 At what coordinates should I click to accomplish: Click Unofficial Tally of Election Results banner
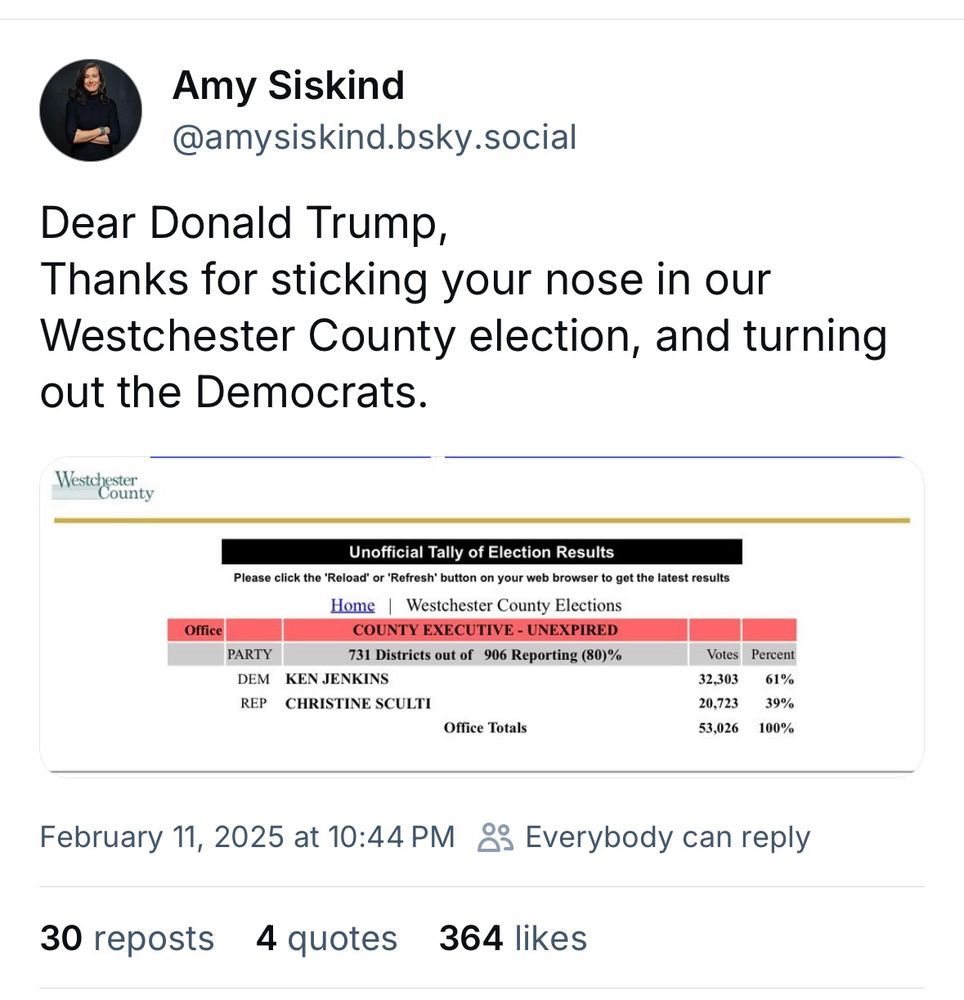click(x=482, y=552)
